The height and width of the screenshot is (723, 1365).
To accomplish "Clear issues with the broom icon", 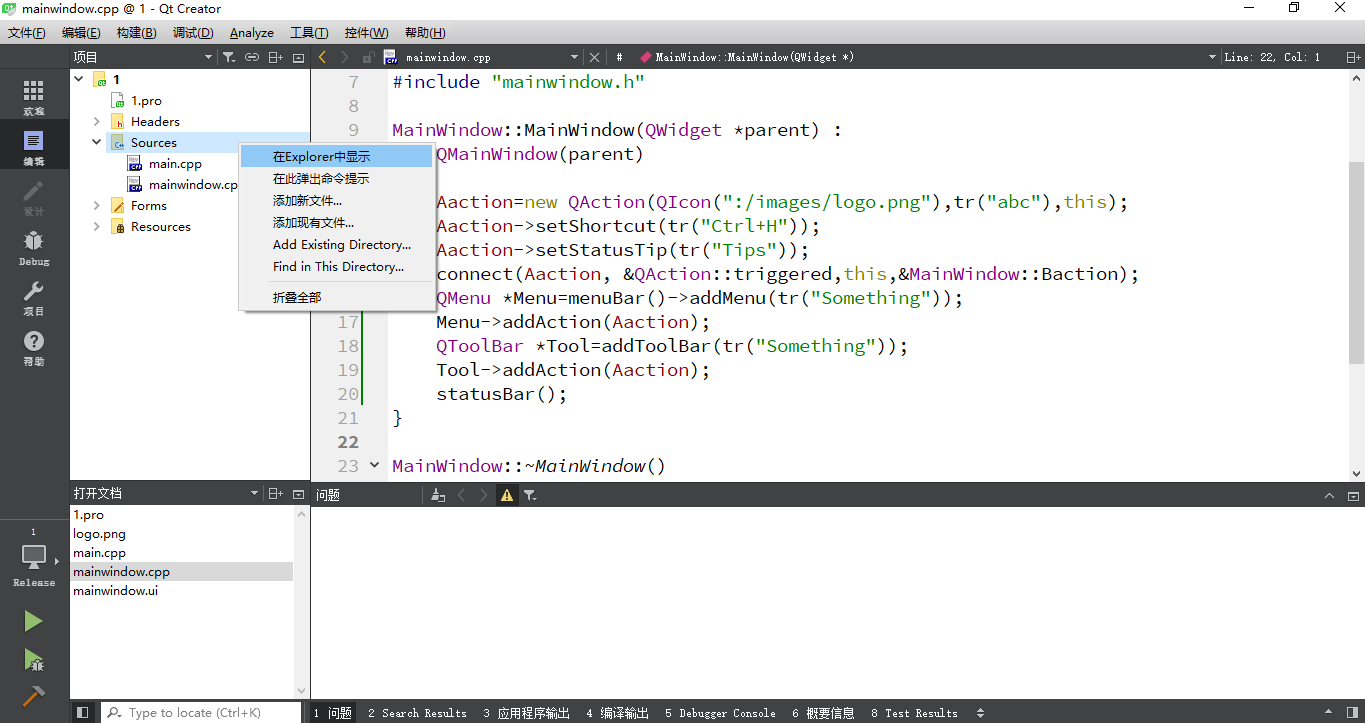I will click(x=438, y=494).
